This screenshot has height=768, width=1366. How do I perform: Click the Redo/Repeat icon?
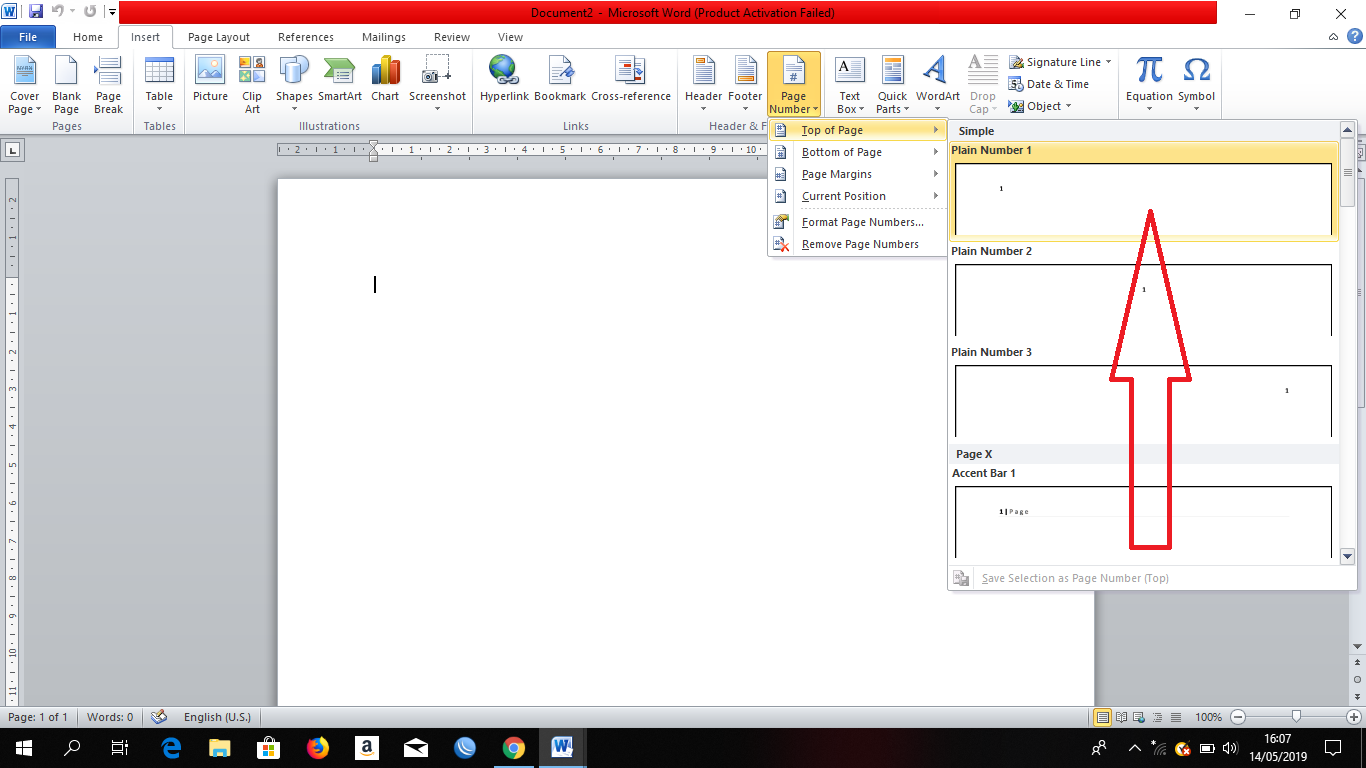pyautogui.click(x=90, y=13)
